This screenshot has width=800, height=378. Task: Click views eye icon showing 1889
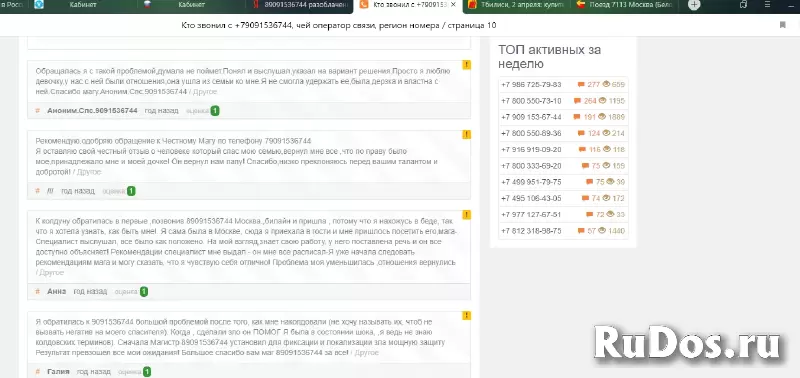(602, 117)
